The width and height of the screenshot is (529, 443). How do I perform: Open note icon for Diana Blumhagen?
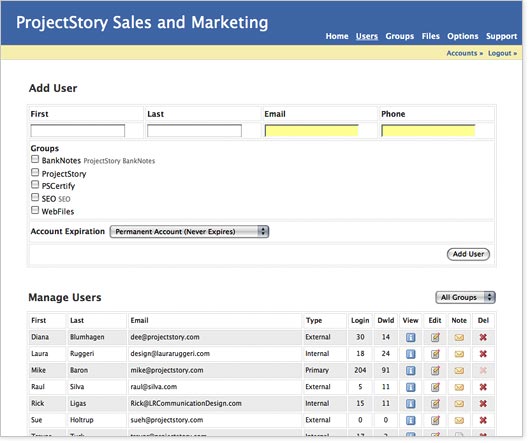tap(459, 337)
